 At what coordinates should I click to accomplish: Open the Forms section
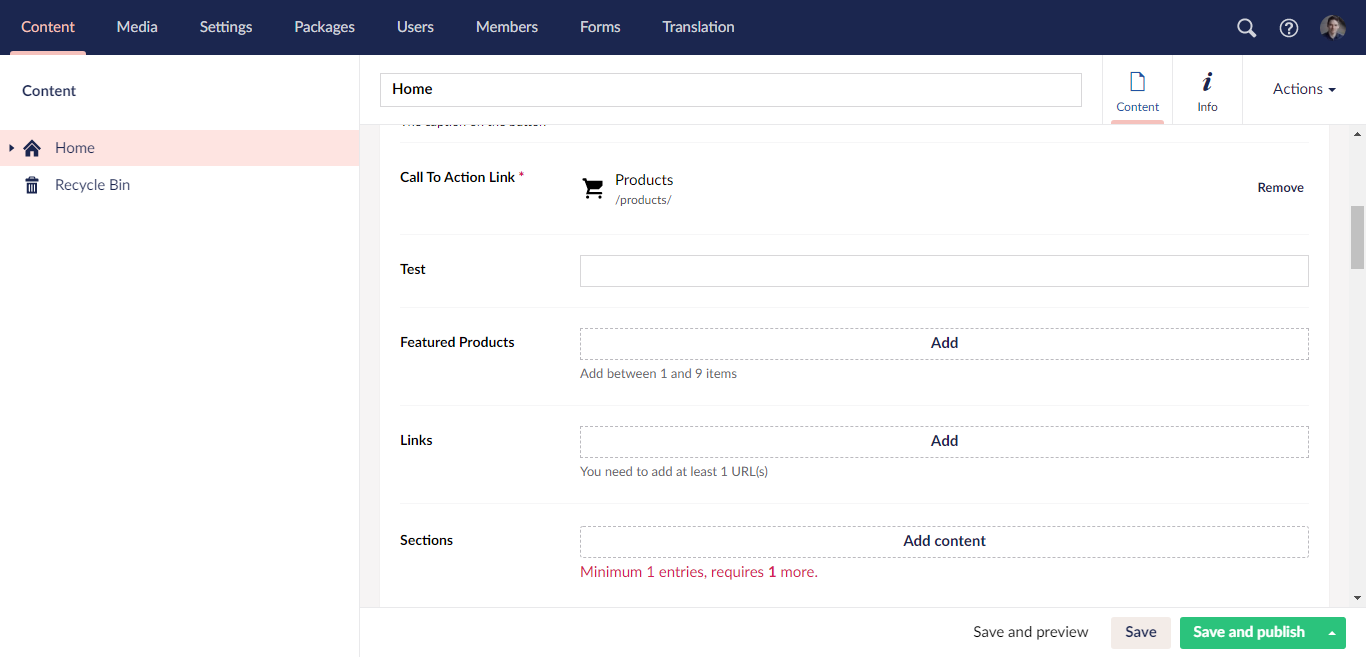coord(600,27)
